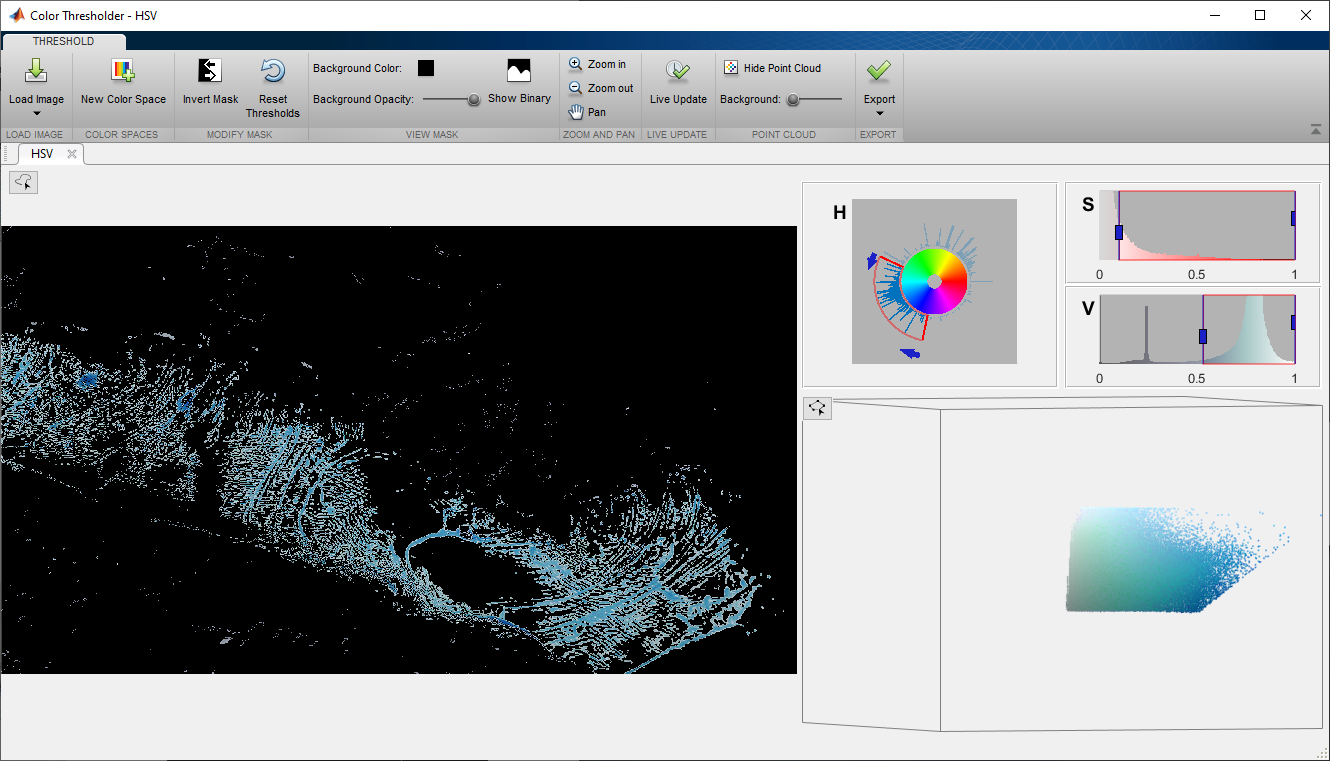The image size is (1330, 761).
Task: Zoom out of the masked image
Action: pos(600,87)
